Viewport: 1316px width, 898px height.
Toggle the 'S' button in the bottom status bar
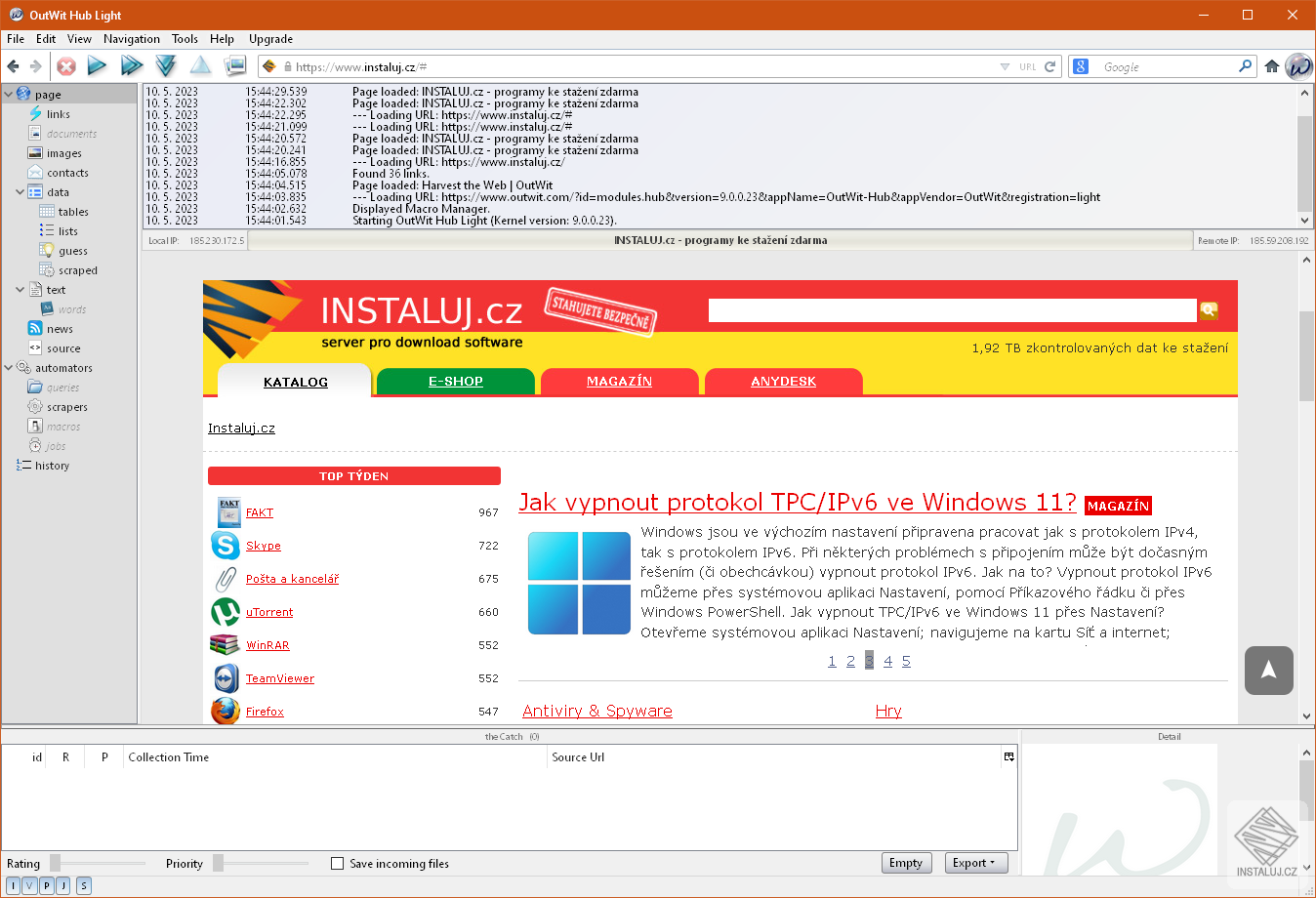(84, 885)
